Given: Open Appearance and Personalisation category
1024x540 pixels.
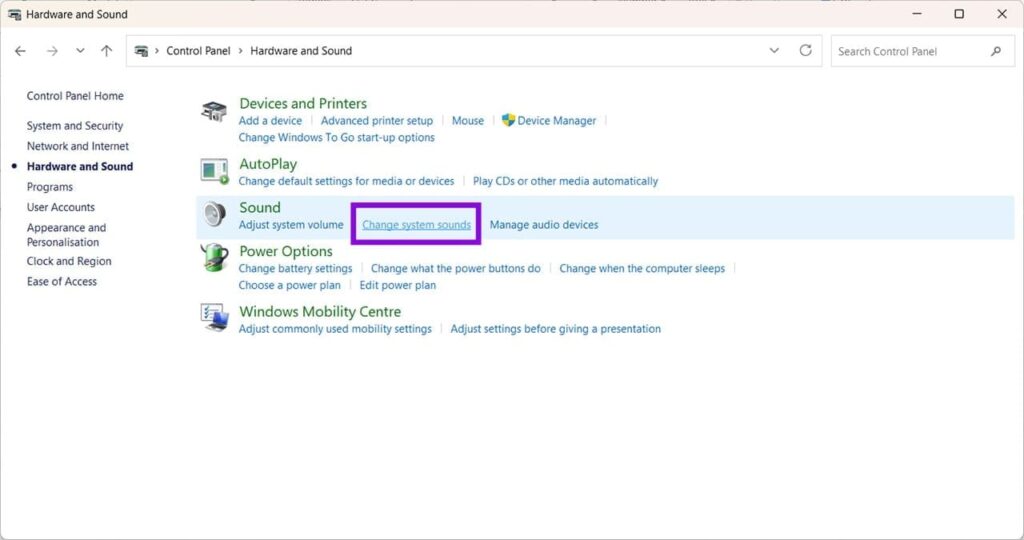Looking at the screenshot, I should 66,234.
